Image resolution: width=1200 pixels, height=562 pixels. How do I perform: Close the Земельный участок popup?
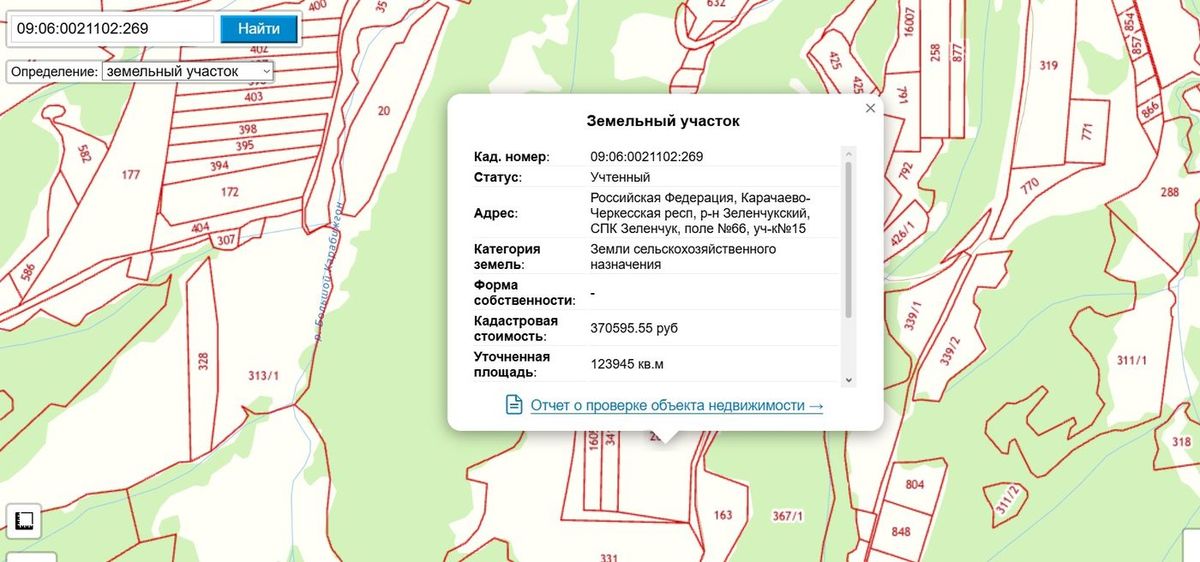click(x=870, y=108)
